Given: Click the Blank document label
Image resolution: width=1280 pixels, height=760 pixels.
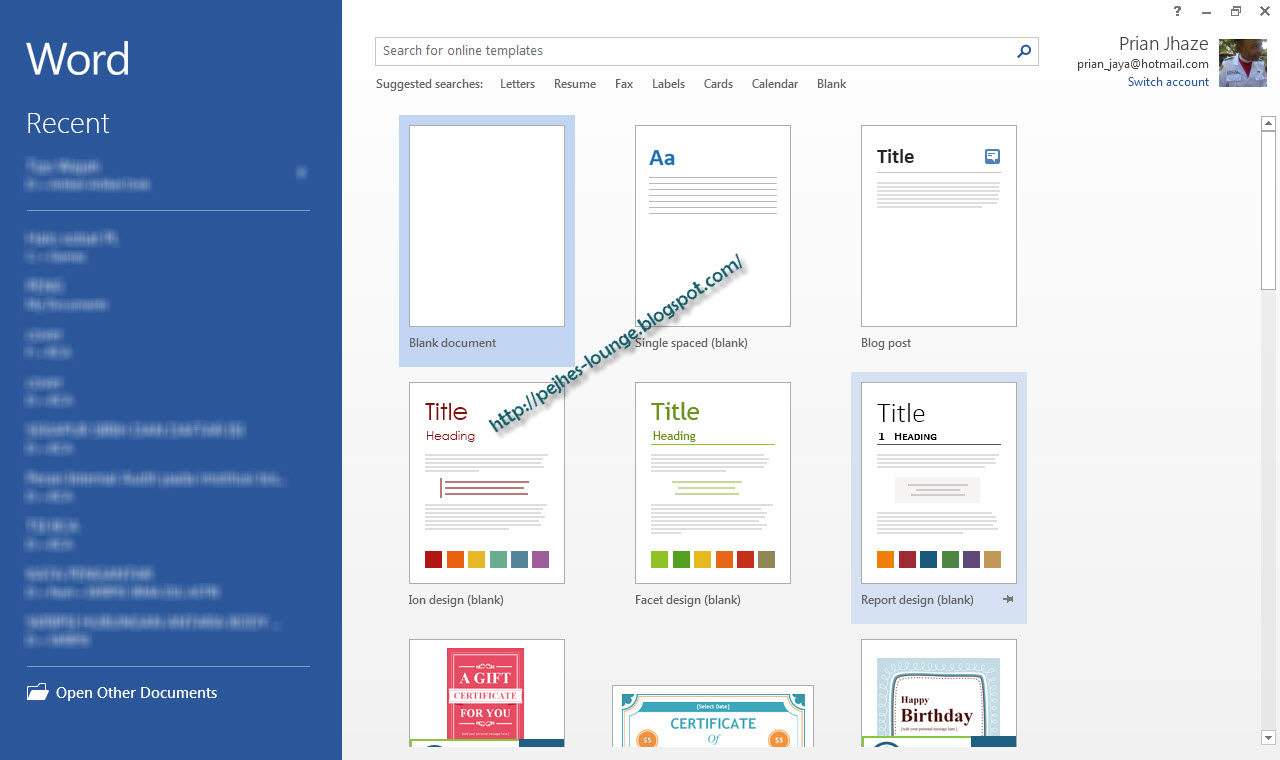Looking at the screenshot, I should (x=453, y=343).
